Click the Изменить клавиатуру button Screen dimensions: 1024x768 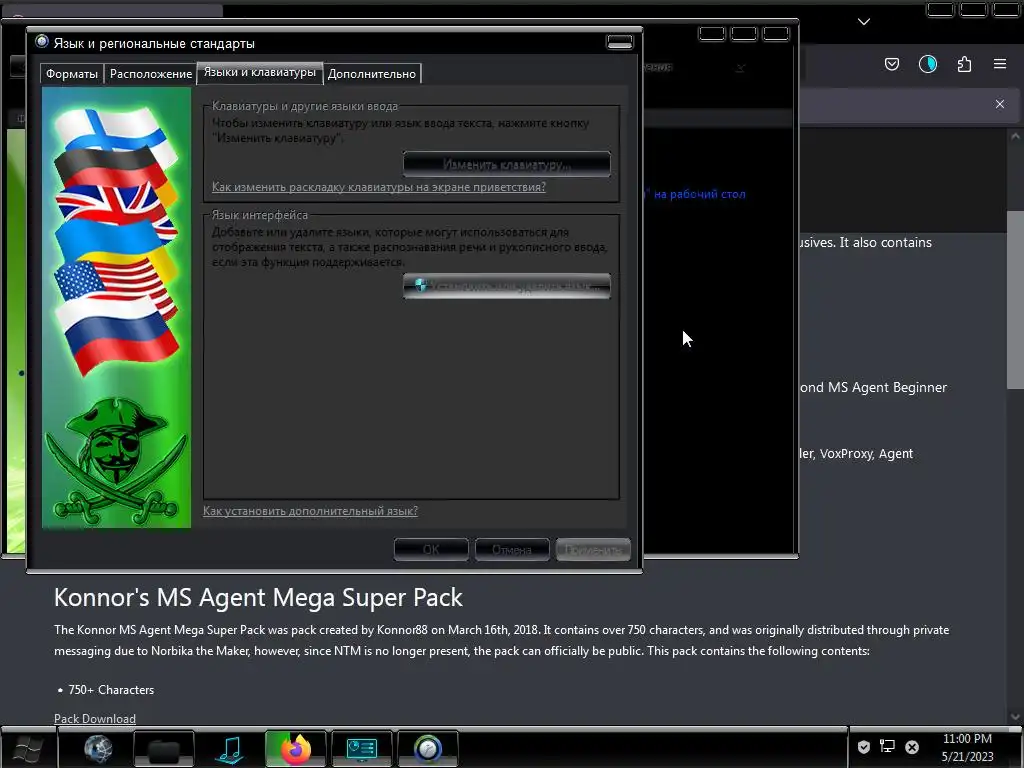coord(507,165)
